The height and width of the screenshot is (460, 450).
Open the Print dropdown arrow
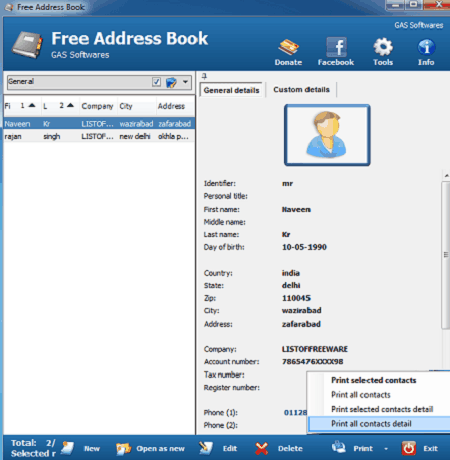386,449
